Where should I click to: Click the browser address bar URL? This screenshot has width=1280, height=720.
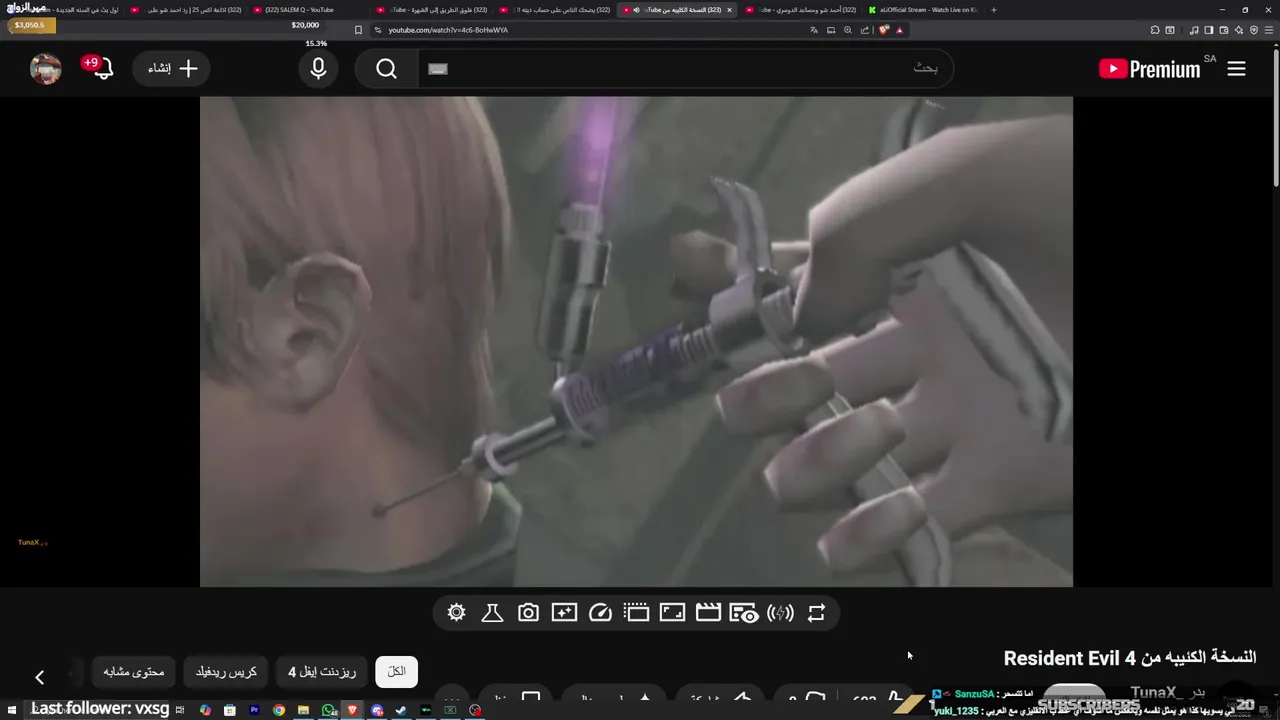448,30
